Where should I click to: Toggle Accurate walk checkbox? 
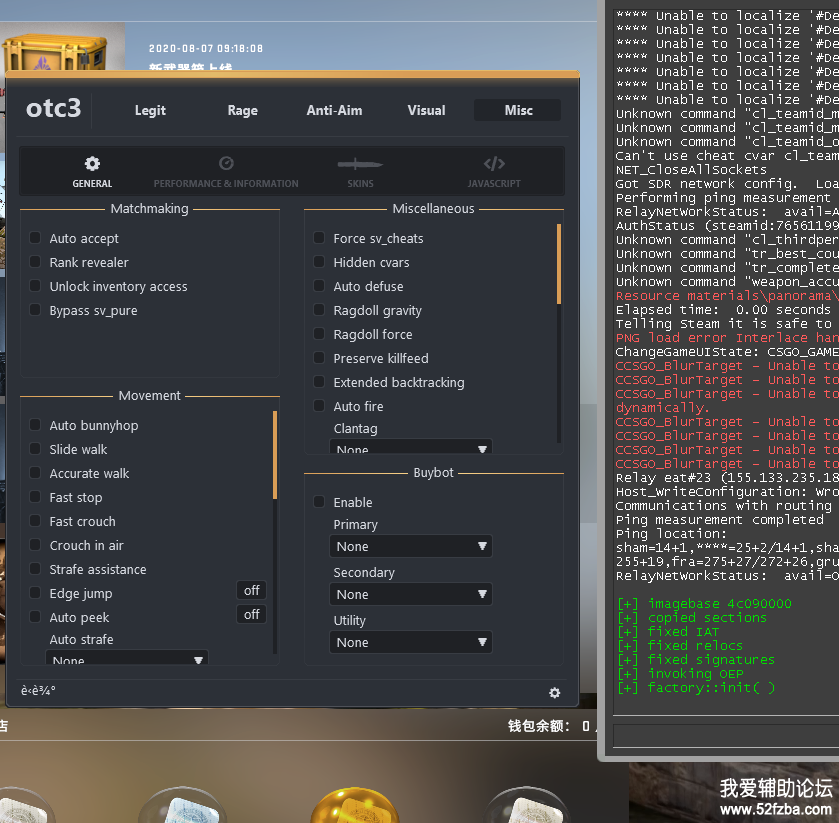(x=35, y=473)
